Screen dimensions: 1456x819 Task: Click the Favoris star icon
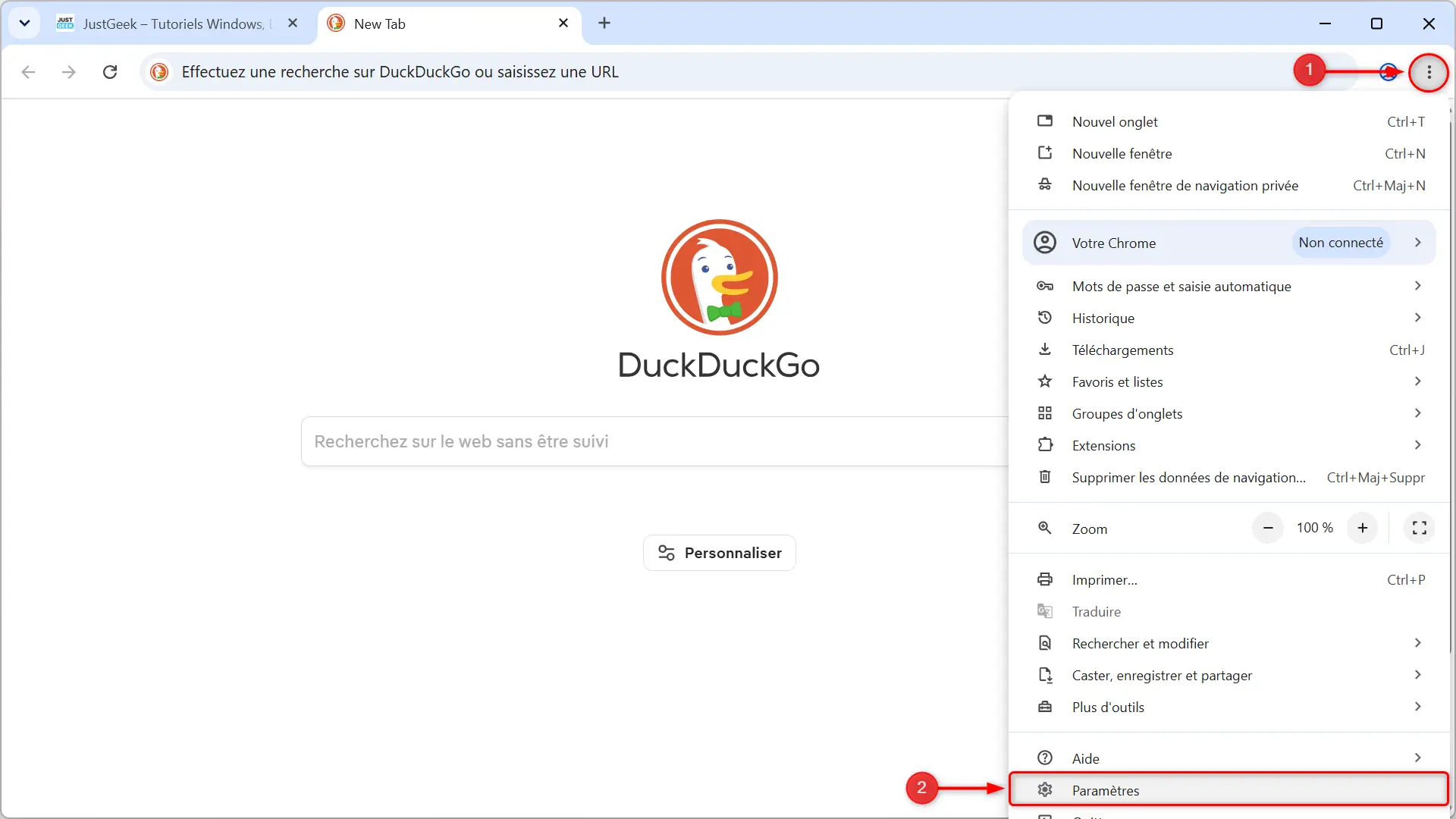(1045, 381)
